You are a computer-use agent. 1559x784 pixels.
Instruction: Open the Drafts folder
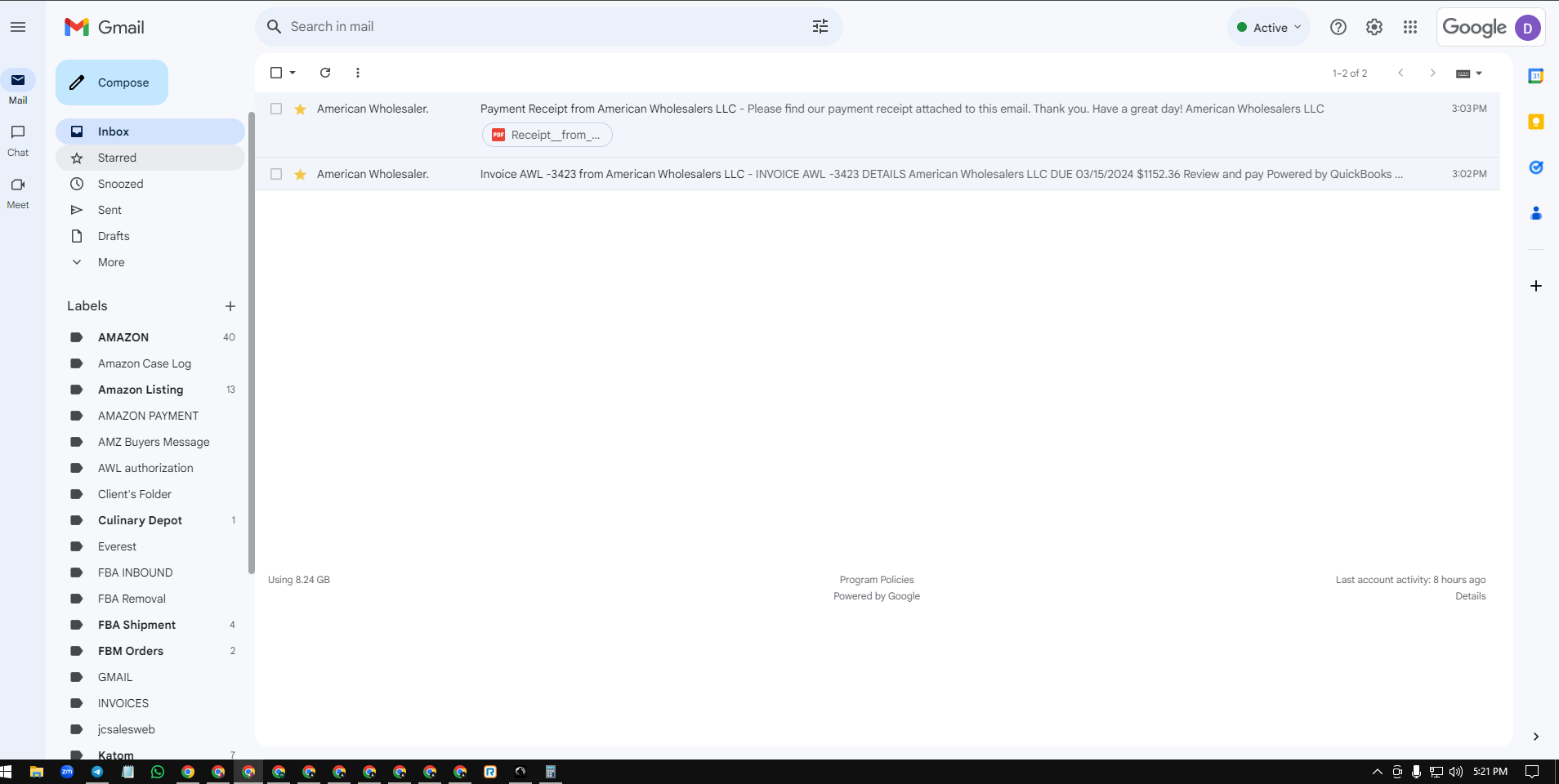click(150, 236)
